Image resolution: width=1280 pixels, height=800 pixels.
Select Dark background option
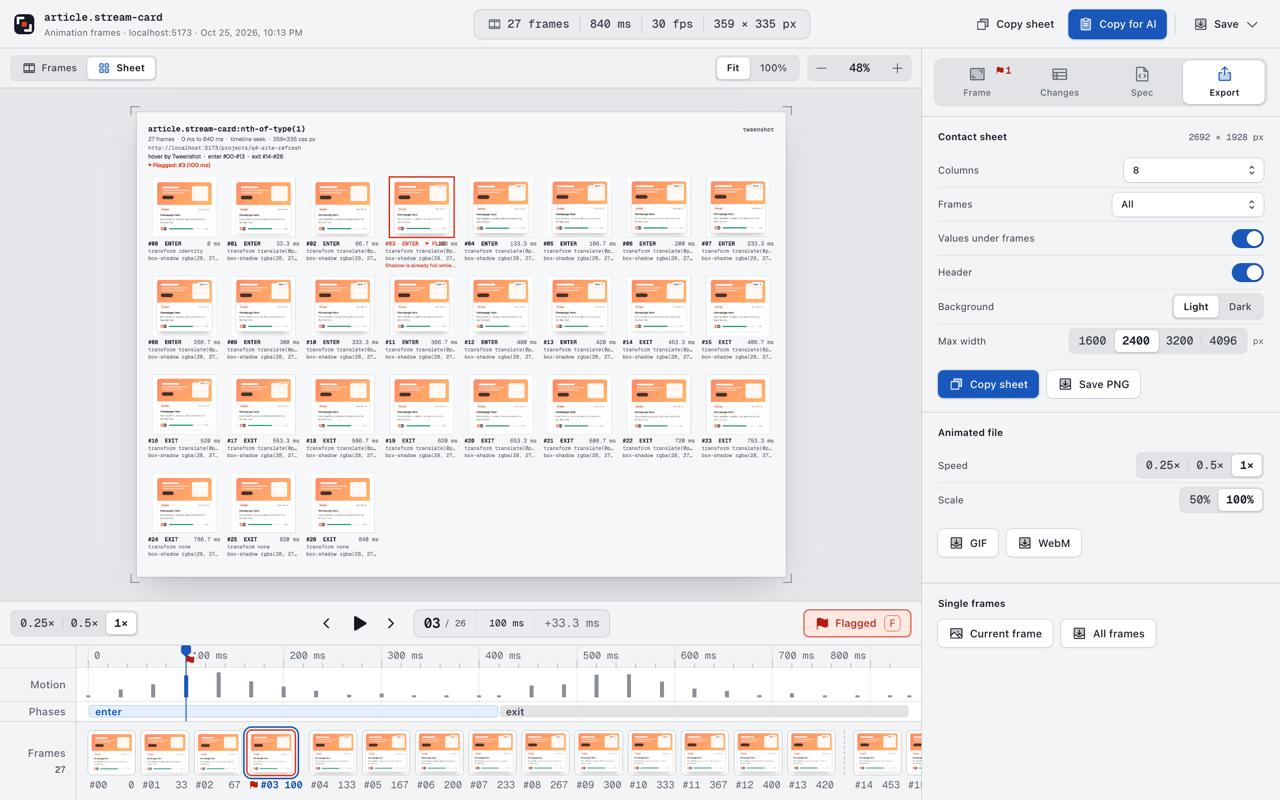click(x=1240, y=307)
